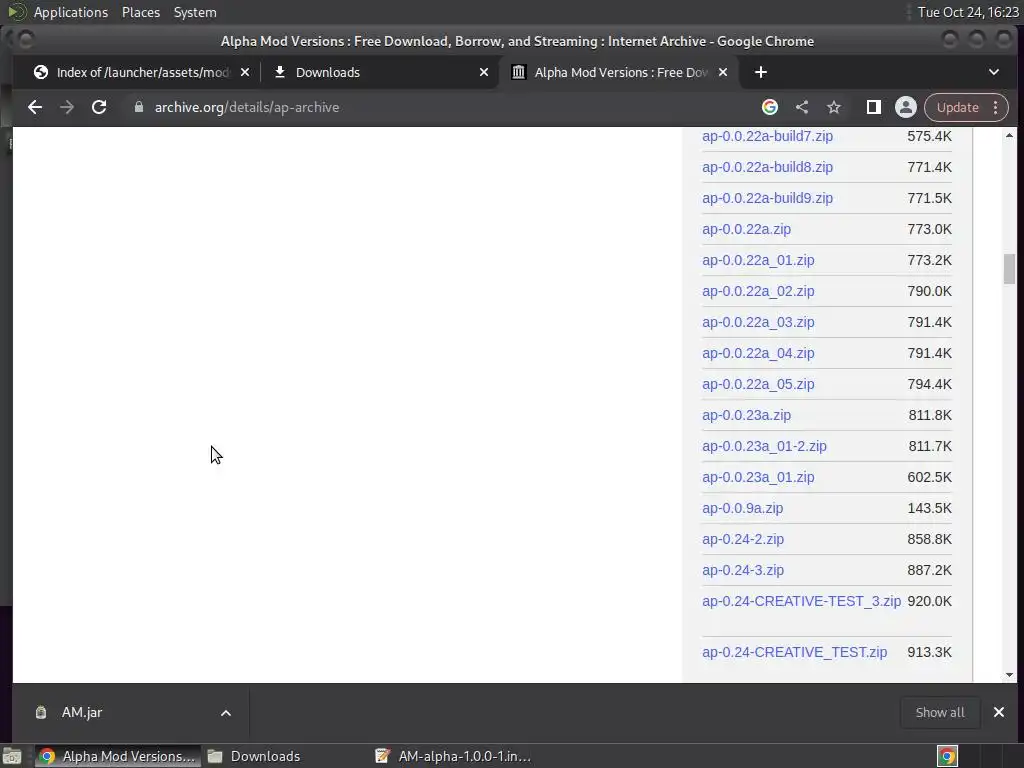Download ap-0.0.22a-build8.zip

pos(767,167)
